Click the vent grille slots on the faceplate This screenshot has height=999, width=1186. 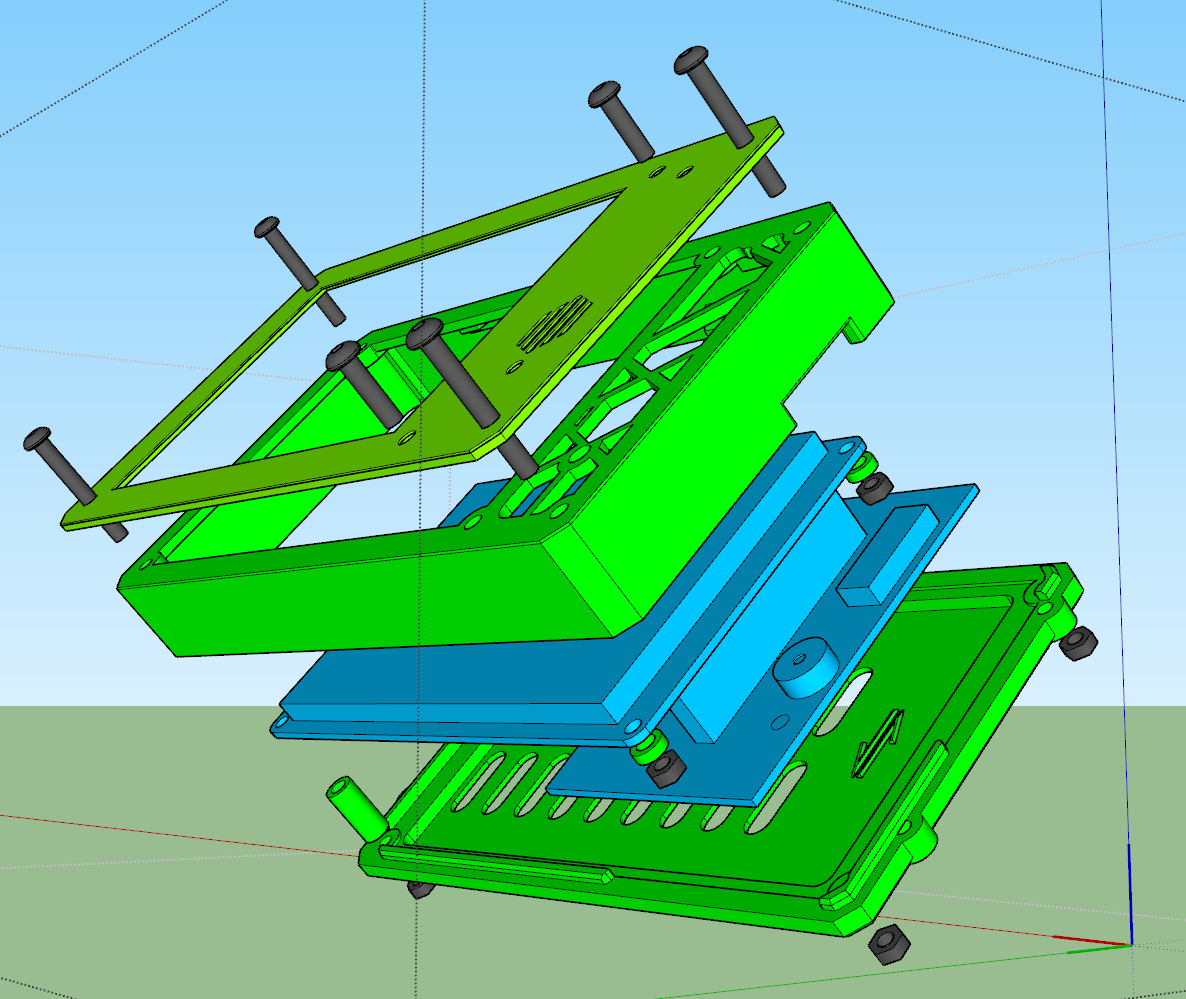(555, 324)
